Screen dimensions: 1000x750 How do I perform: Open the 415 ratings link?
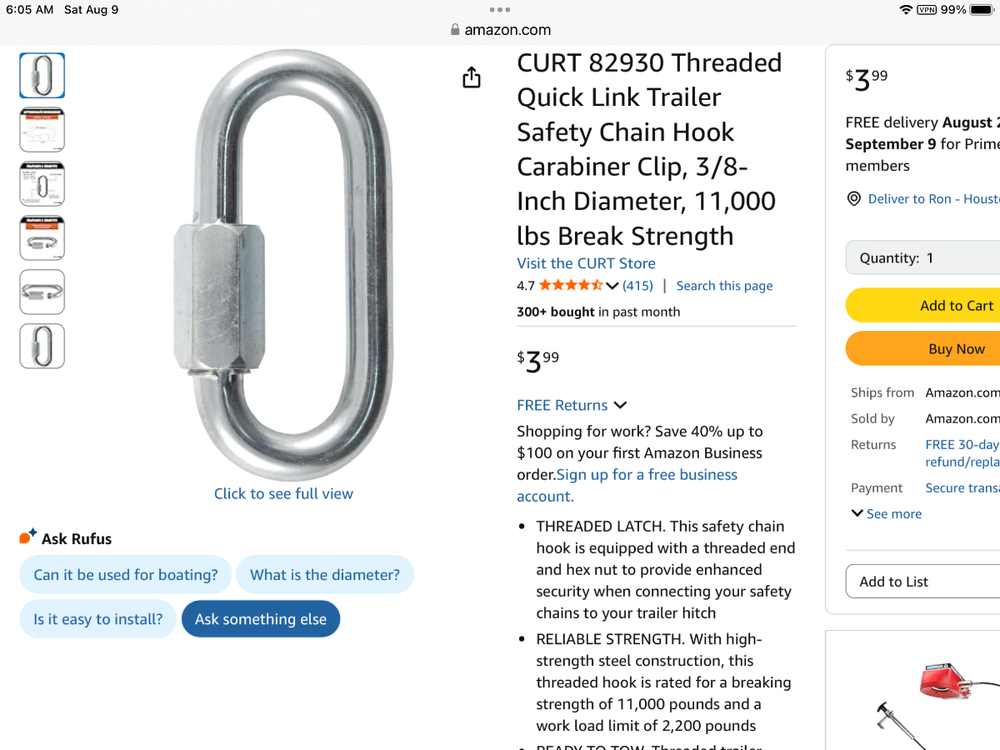638,286
